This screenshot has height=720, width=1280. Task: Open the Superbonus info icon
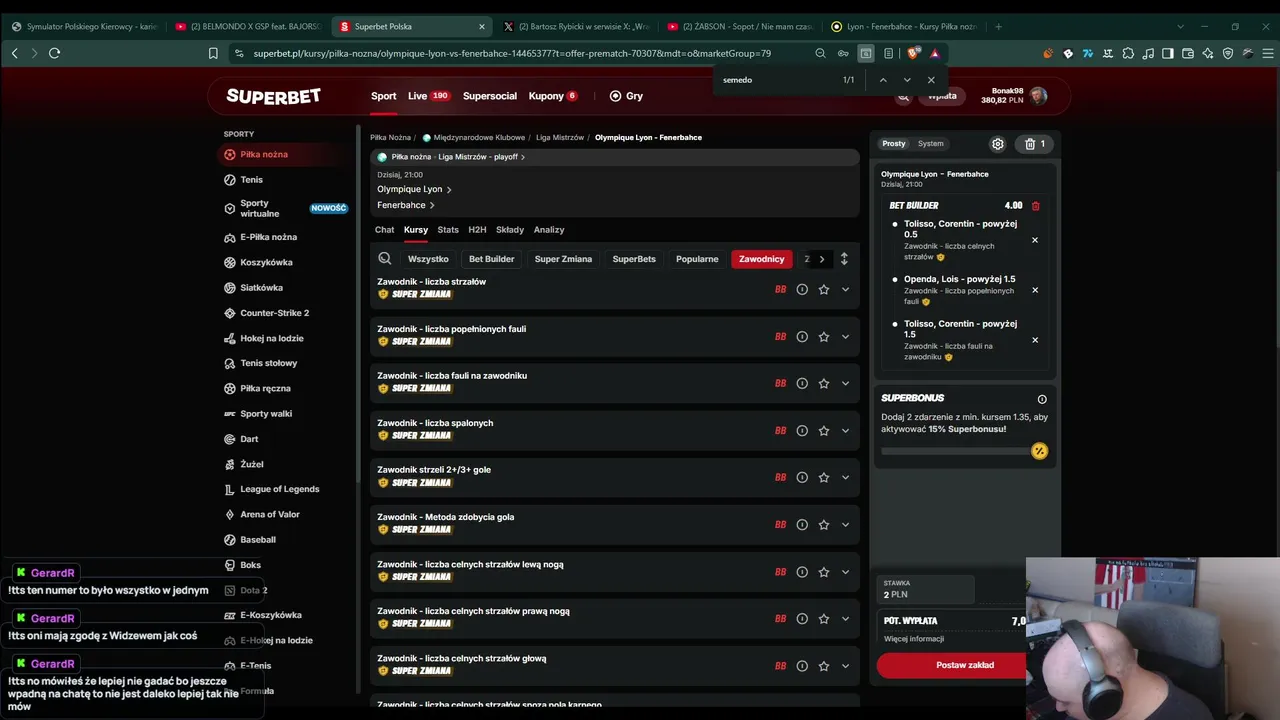tap(1042, 399)
